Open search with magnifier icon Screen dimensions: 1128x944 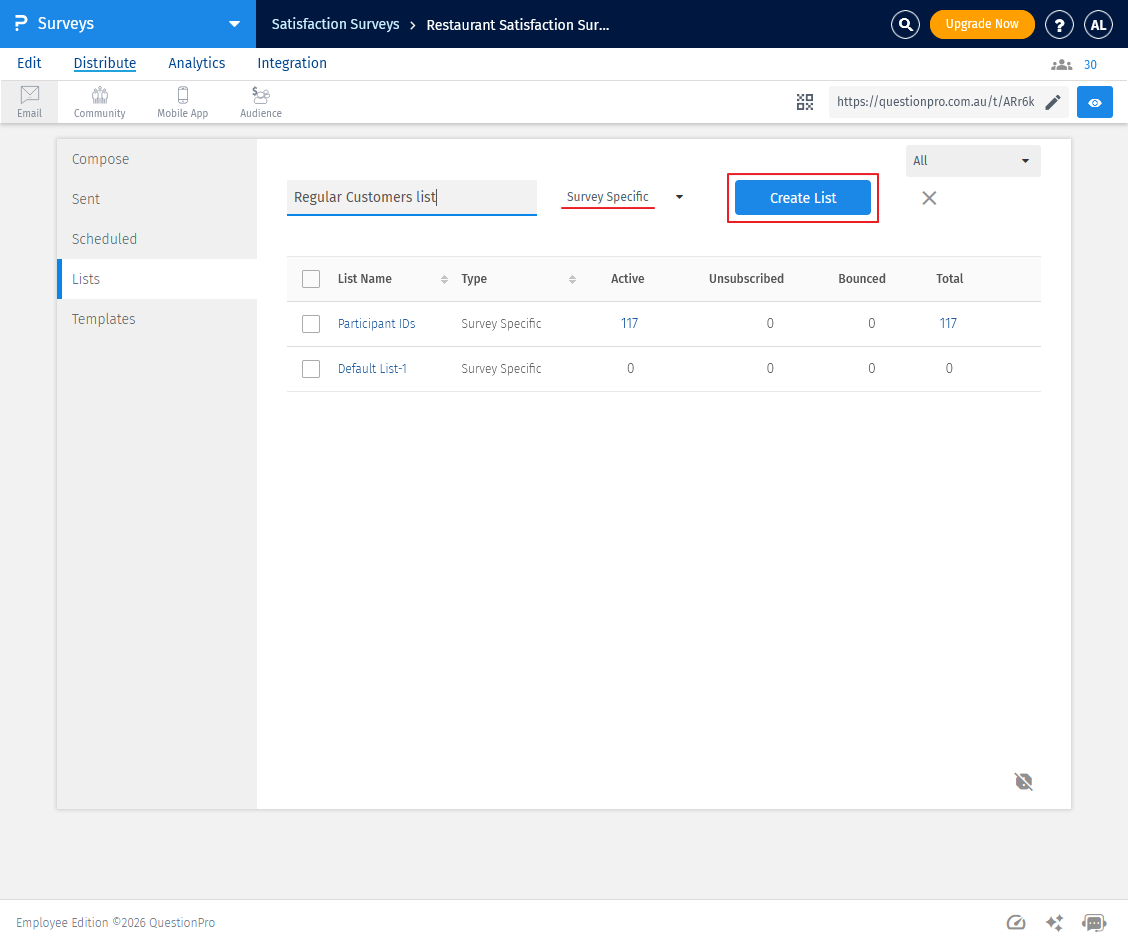click(x=905, y=25)
